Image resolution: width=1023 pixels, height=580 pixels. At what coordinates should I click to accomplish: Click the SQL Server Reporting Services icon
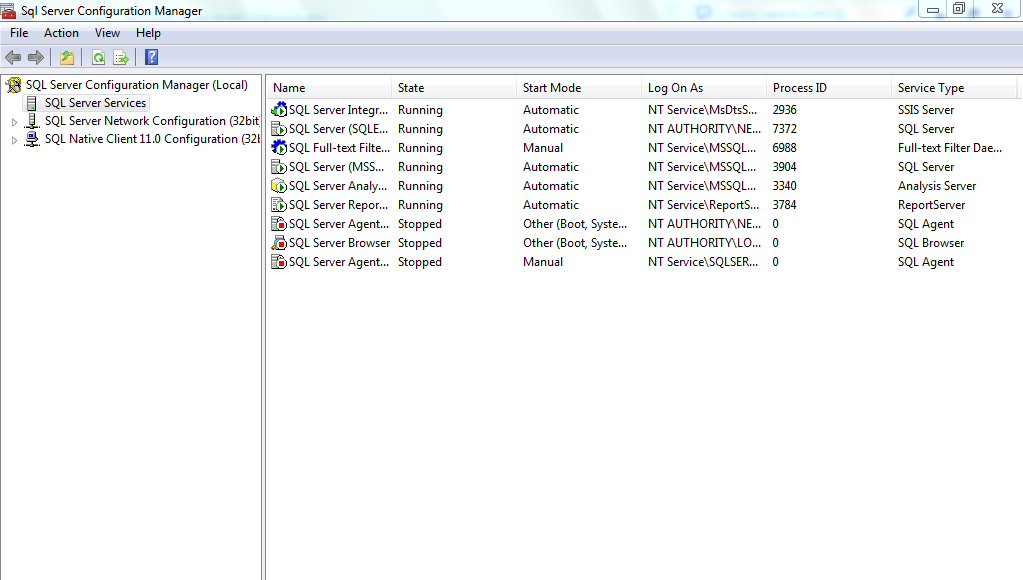click(x=279, y=204)
